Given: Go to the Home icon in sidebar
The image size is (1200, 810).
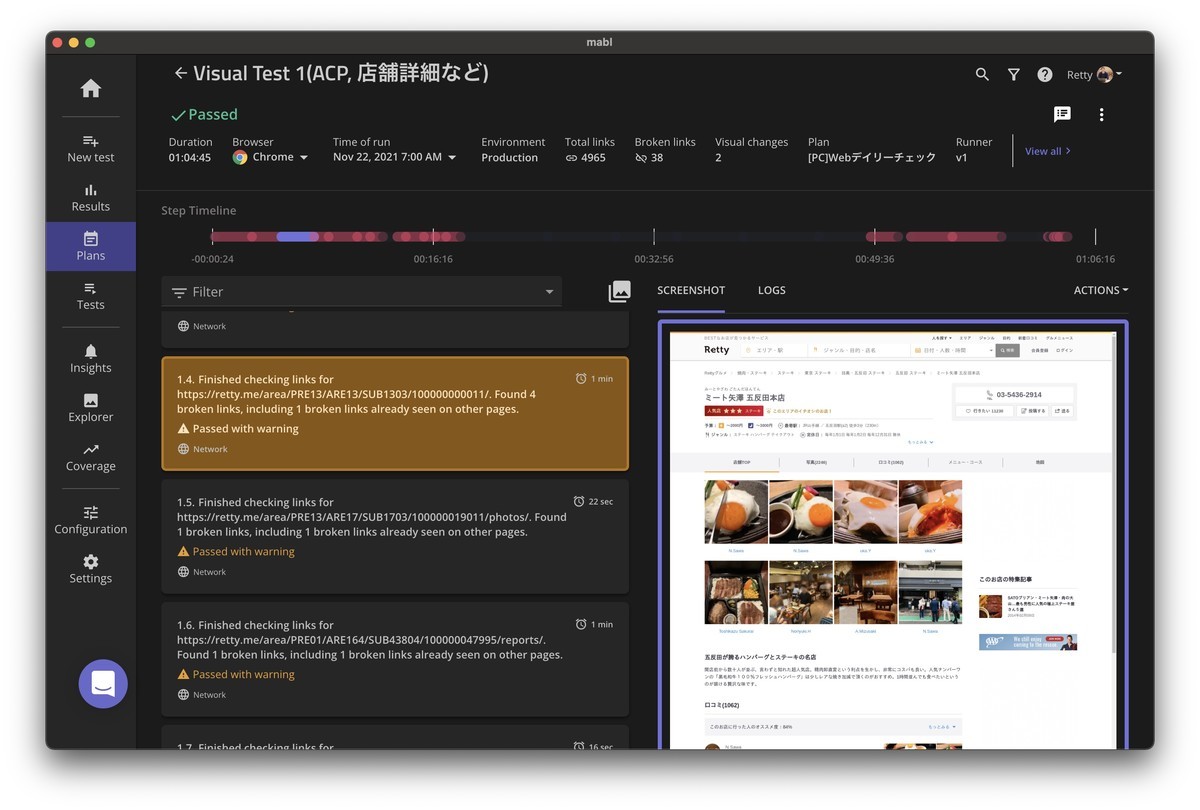Looking at the screenshot, I should tap(91, 89).
